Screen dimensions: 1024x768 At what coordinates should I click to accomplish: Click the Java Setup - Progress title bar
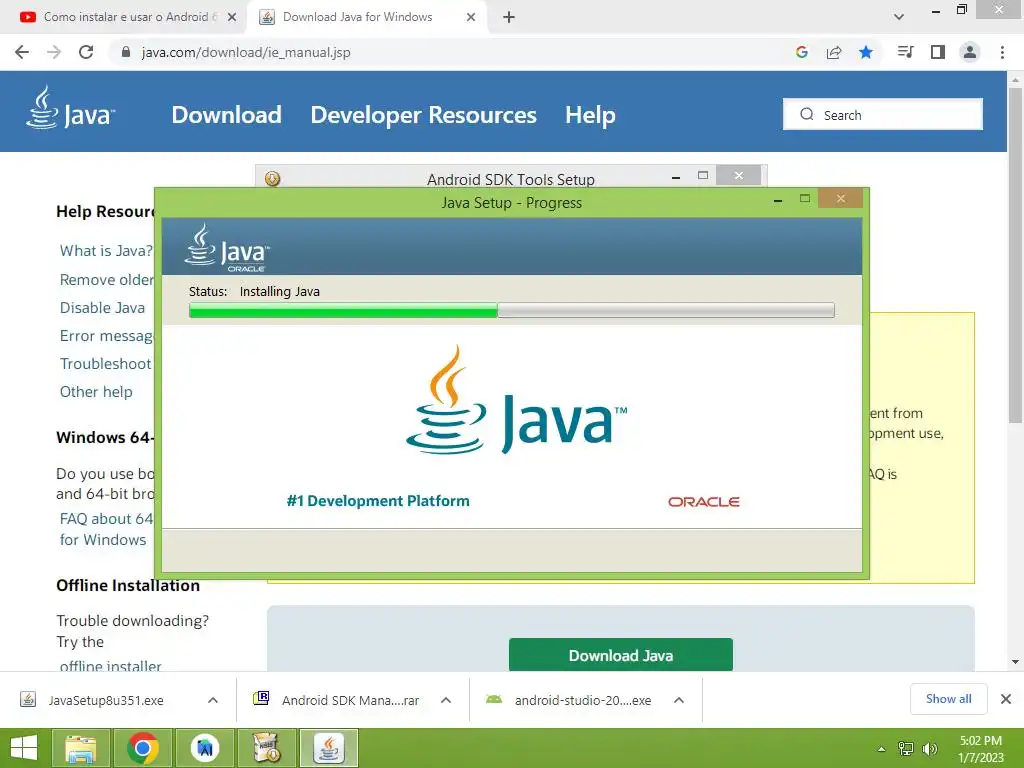tap(511, 202)
